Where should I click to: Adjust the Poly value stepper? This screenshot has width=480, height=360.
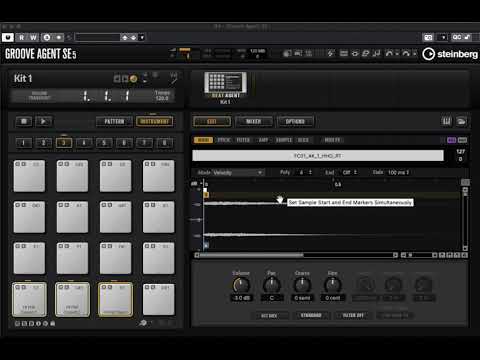pos(310,172)
